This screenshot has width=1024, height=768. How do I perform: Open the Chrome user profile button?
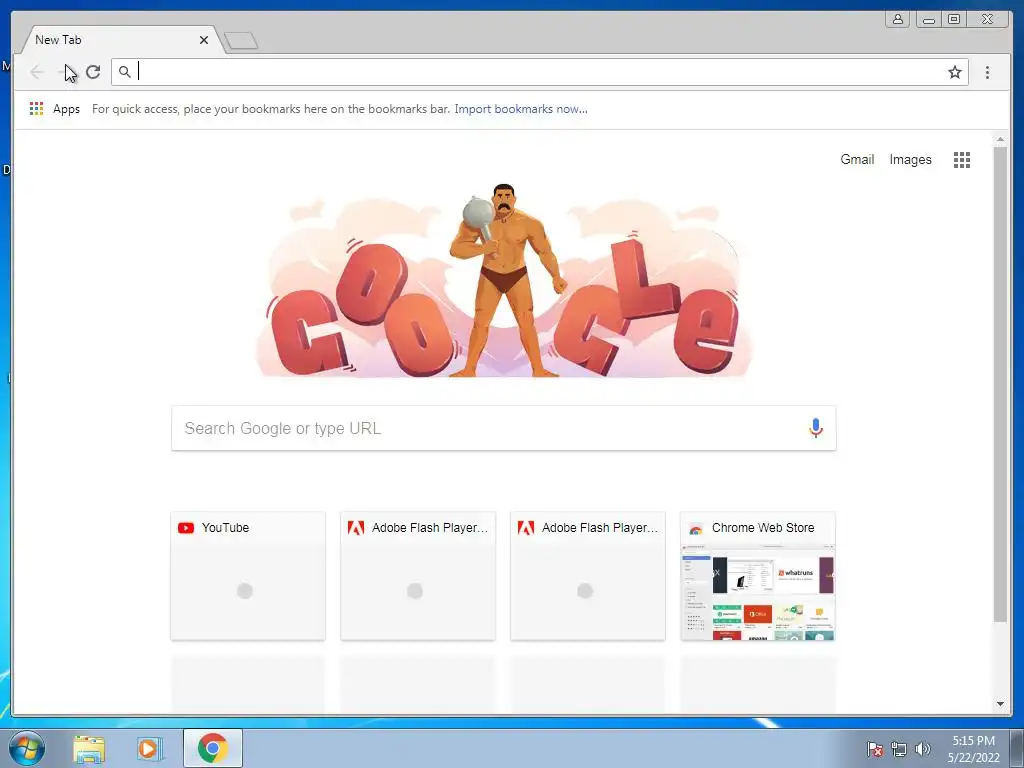coord(898,19)
